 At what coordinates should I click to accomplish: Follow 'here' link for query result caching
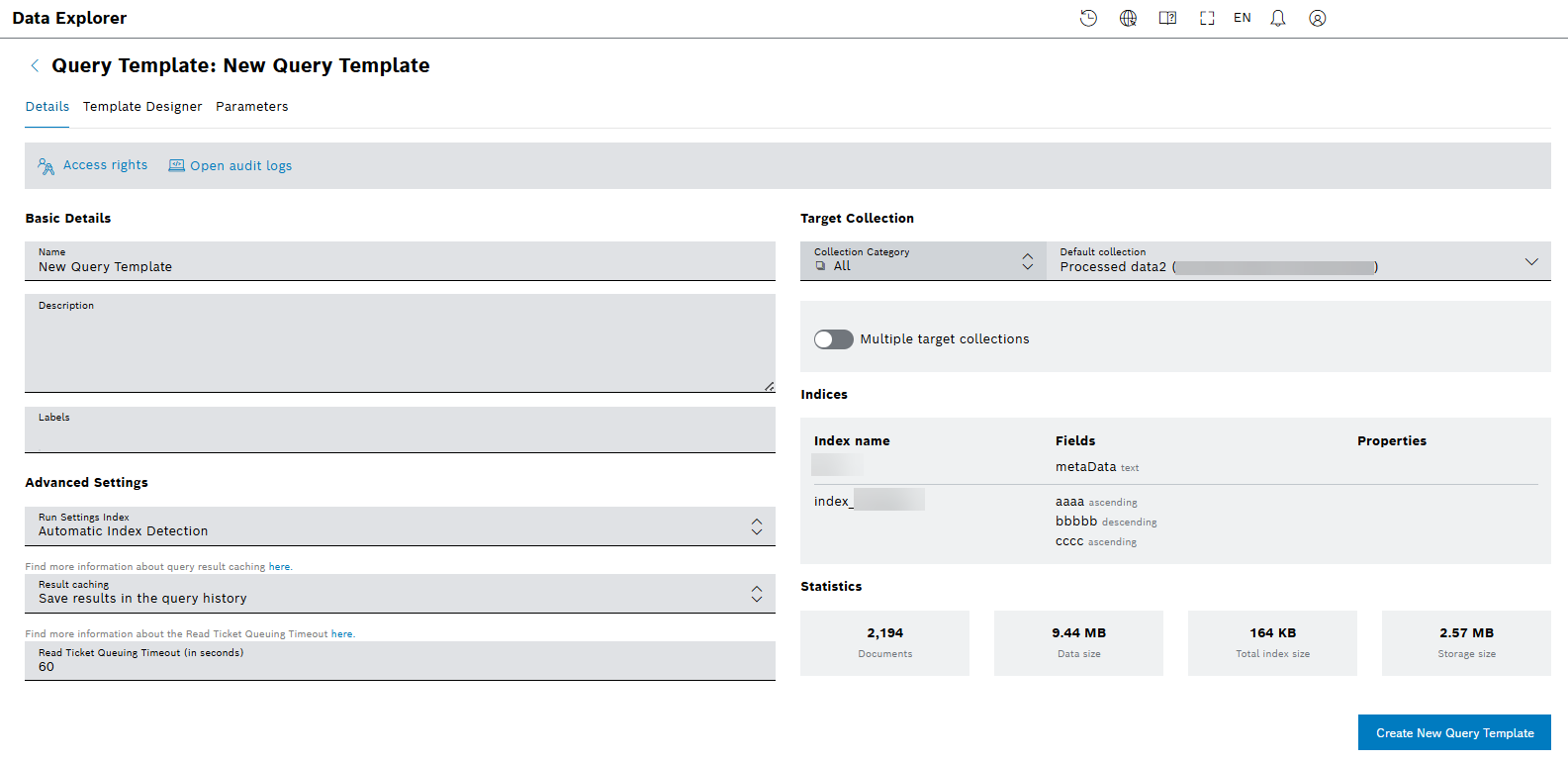point(280,567)
